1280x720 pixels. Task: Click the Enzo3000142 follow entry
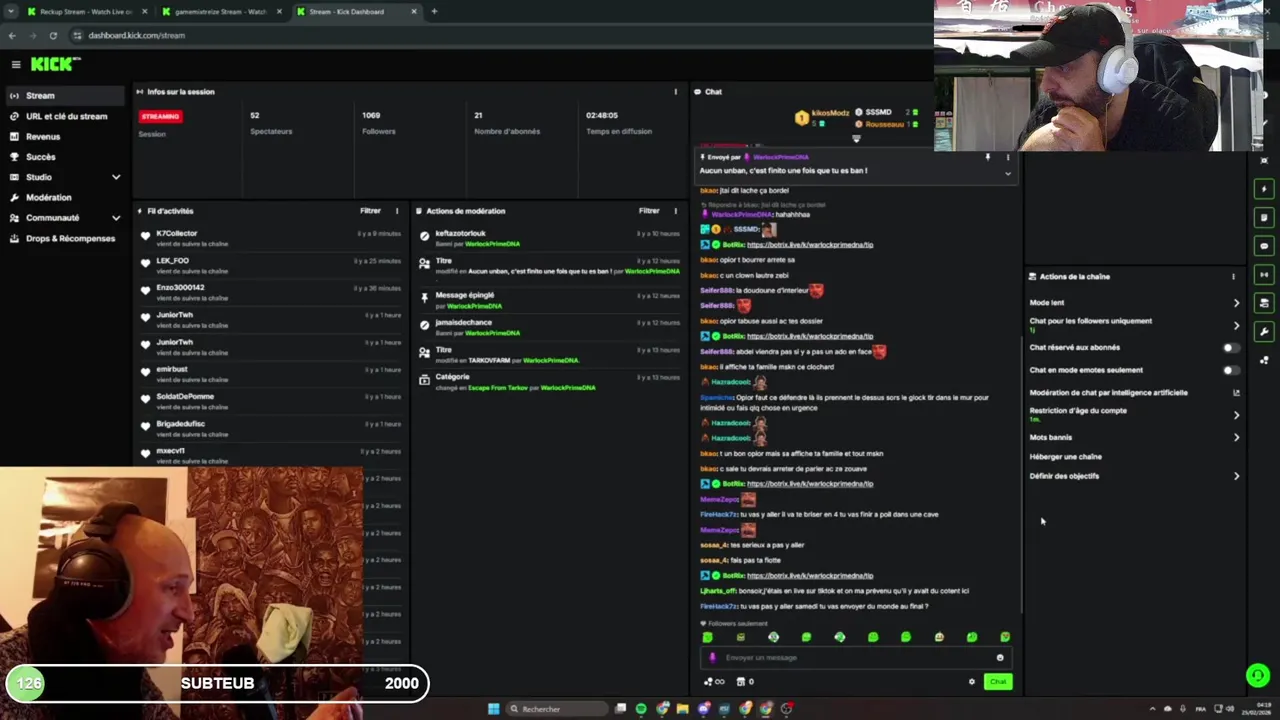271,292
